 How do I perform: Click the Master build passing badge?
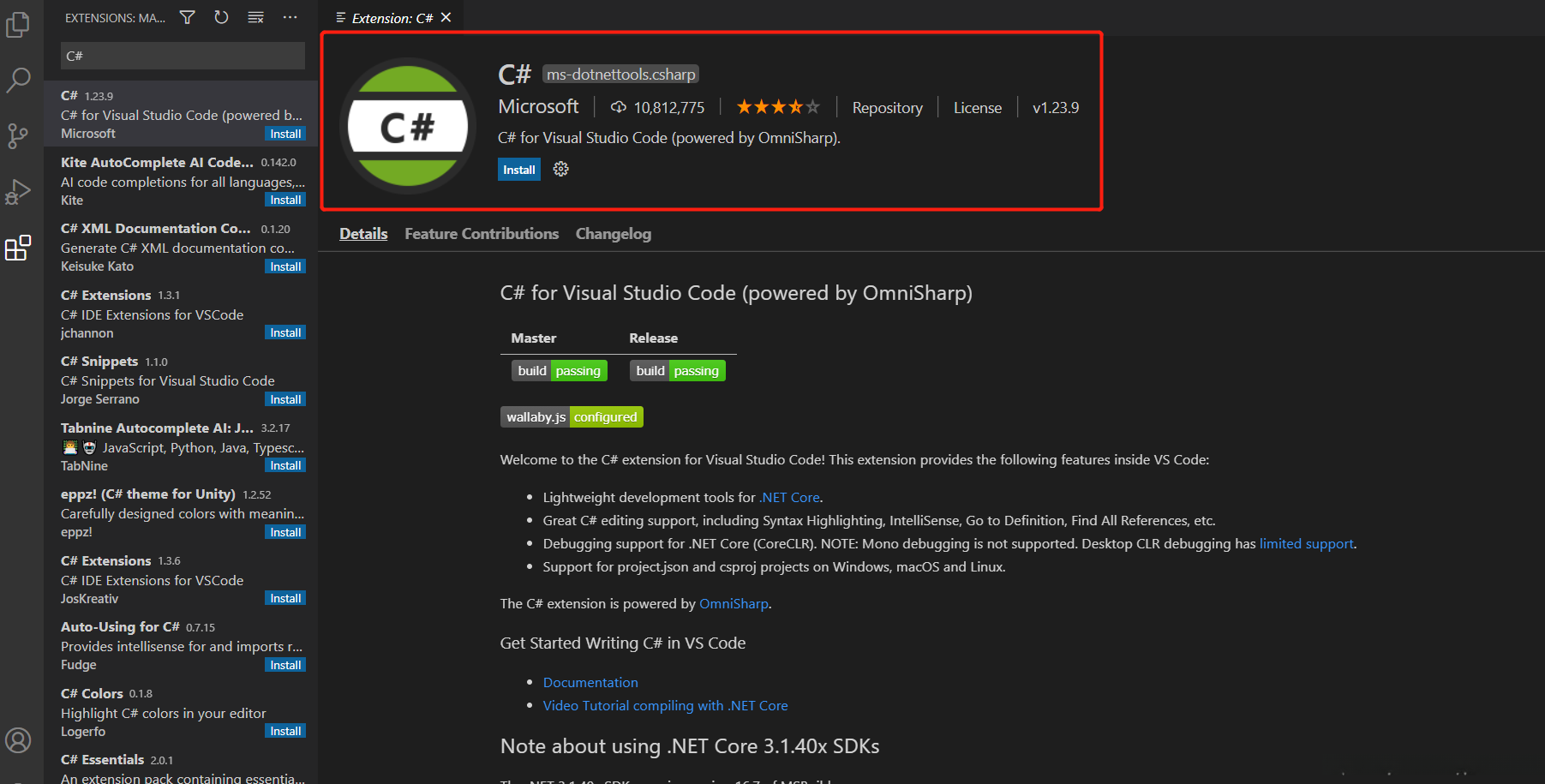tap(560, 370)
